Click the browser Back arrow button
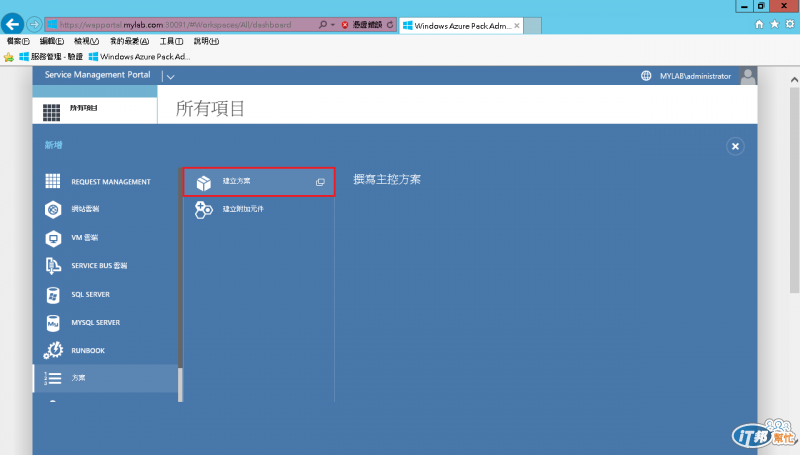The height and width of the screenshot is (455, 800). click(x=12, y=24)
